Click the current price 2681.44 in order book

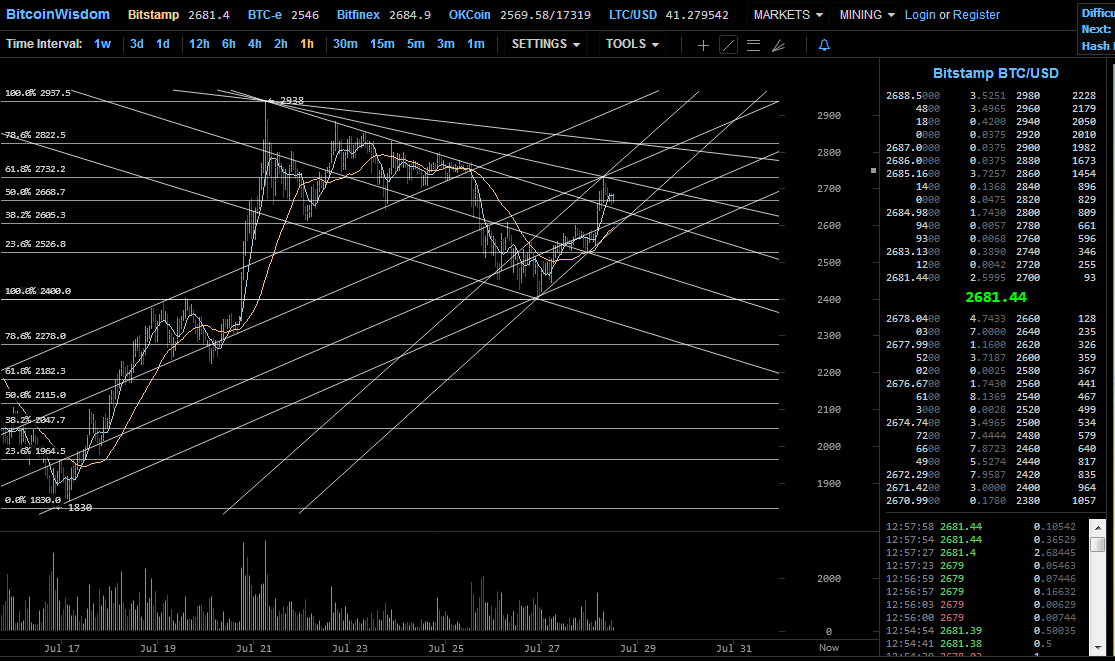(996, 297)
